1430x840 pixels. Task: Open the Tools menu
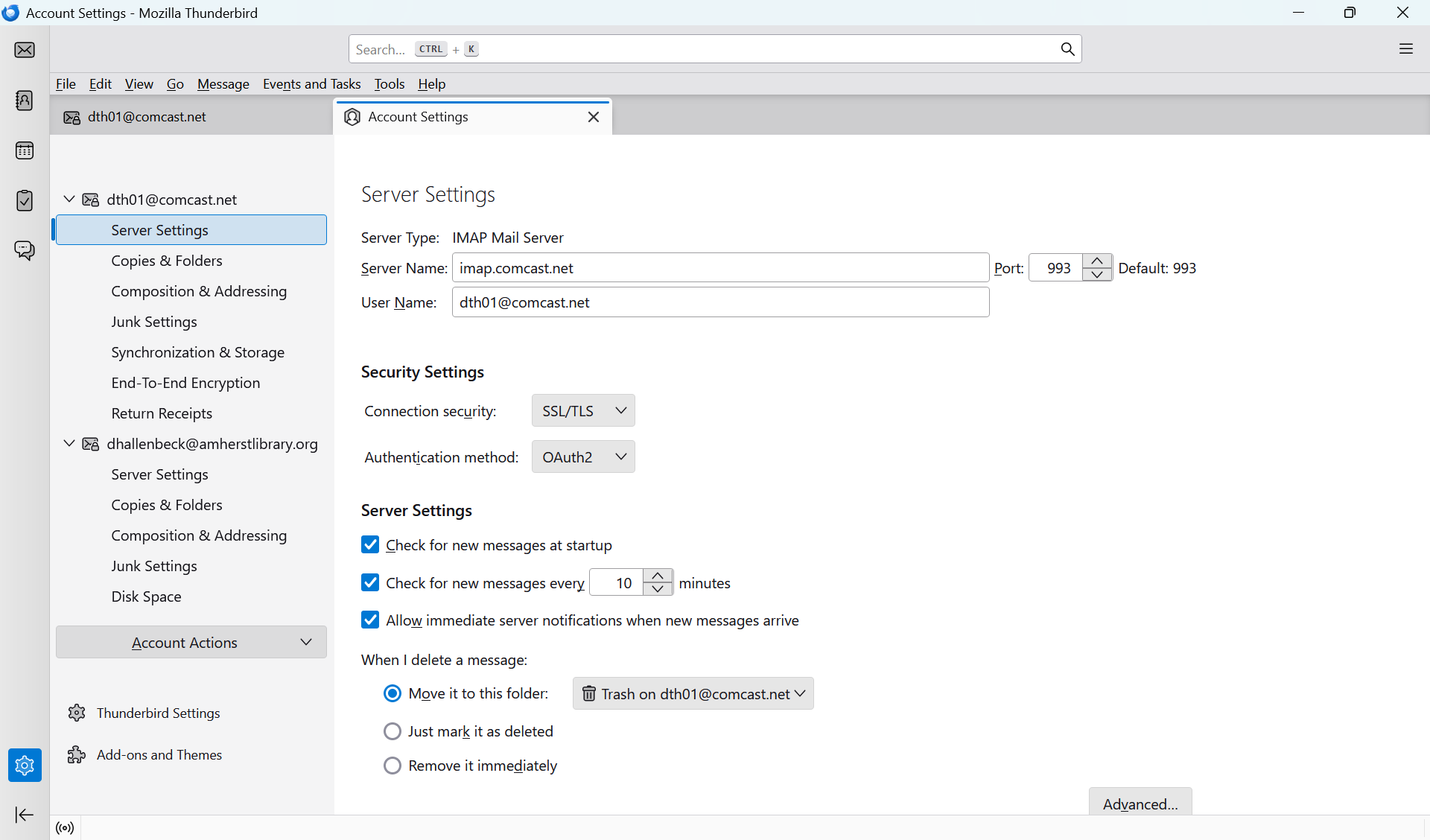tap(389, 84)
